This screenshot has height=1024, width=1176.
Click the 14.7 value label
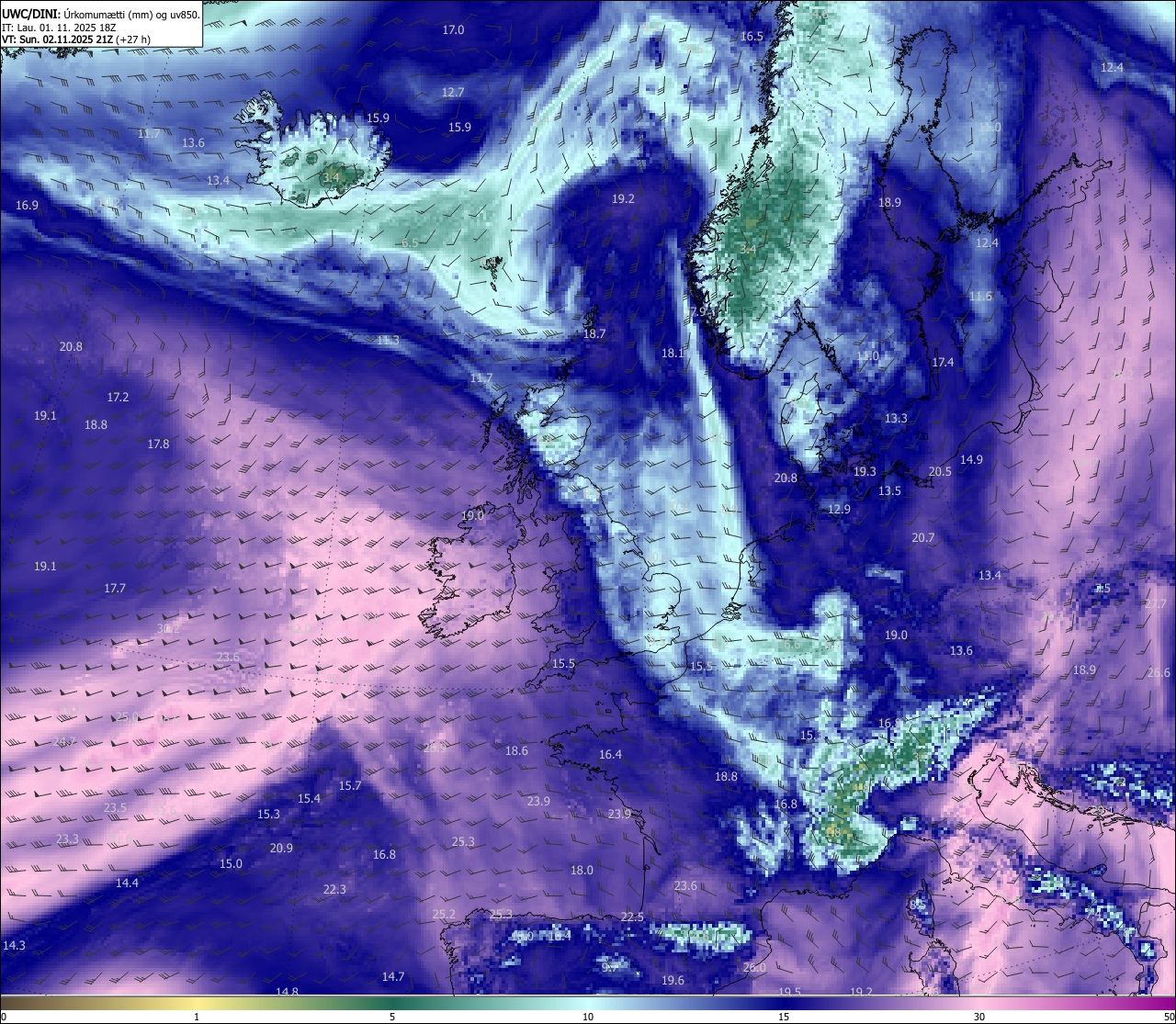pyautogui.click(x=393, y=977)
